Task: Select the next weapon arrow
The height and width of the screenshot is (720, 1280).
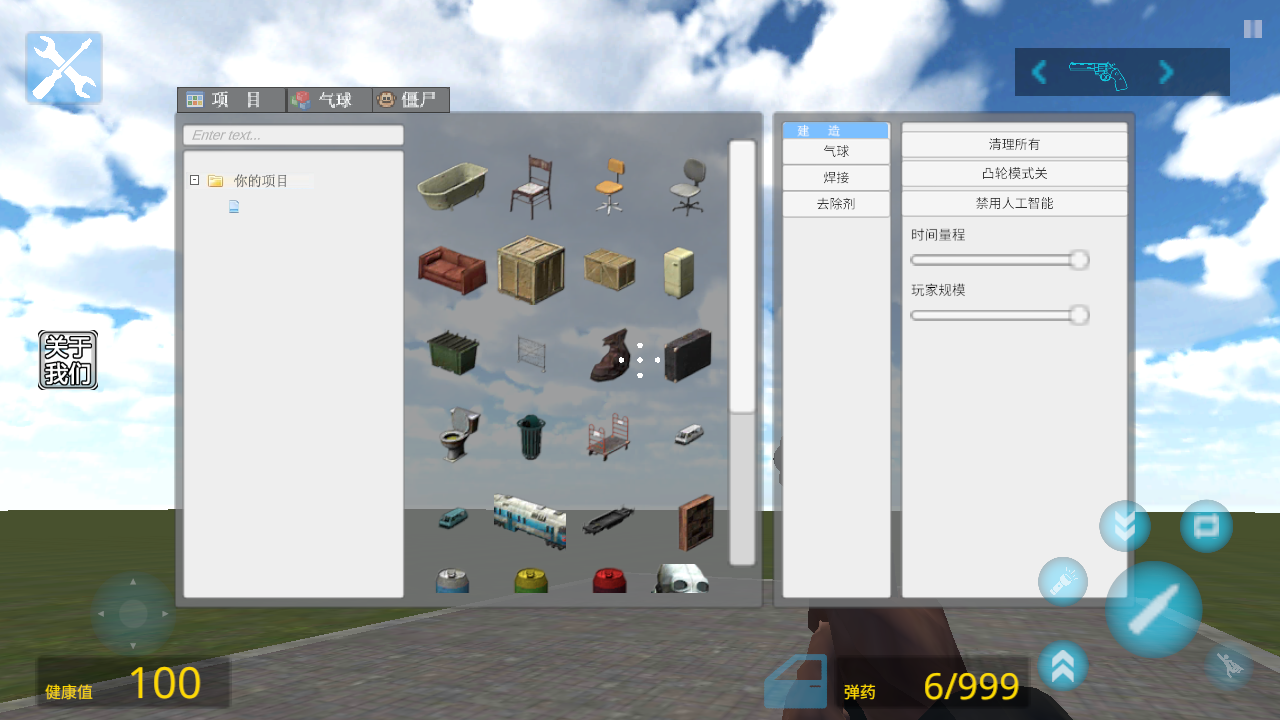Action: 1165,72
